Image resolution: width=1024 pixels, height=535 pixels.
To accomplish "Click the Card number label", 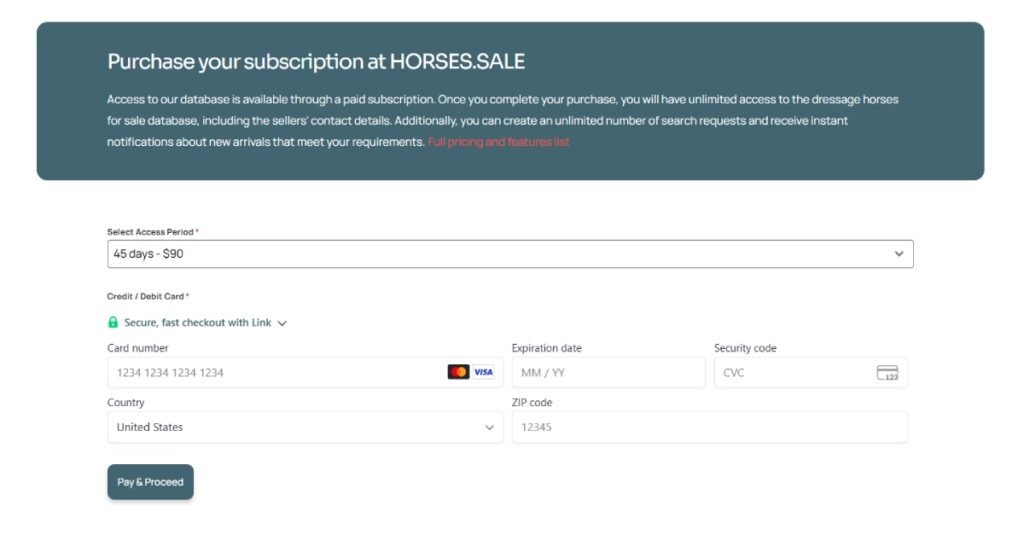I will [138, 348].
